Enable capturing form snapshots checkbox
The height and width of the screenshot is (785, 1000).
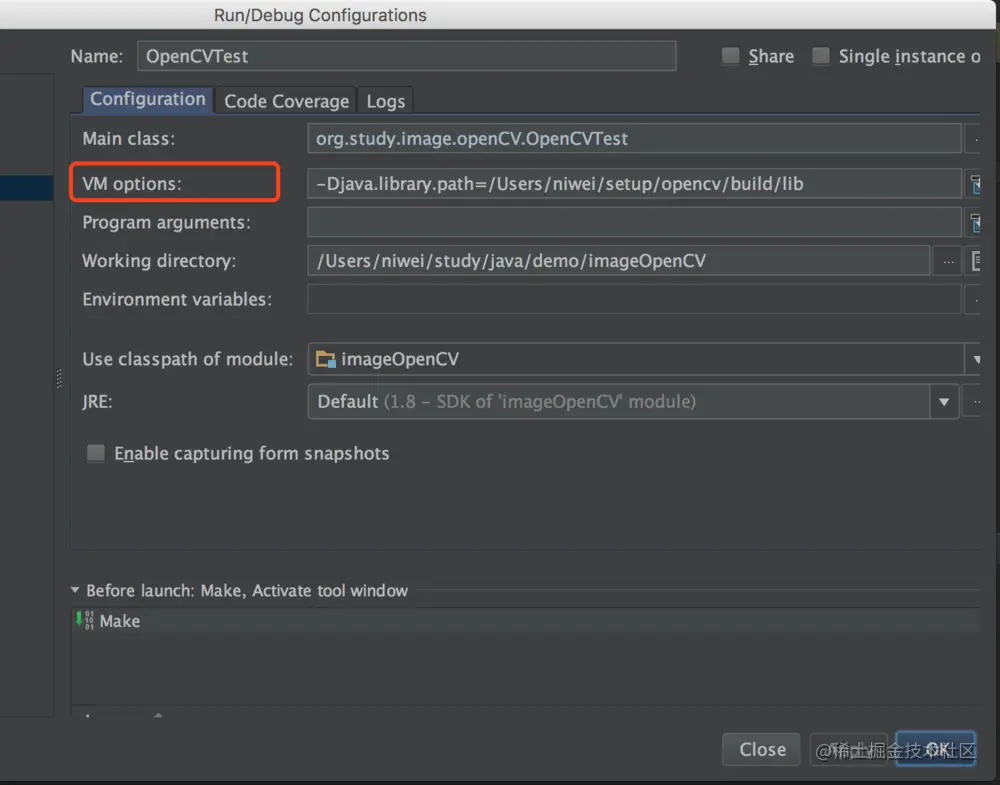pos(96,453)
